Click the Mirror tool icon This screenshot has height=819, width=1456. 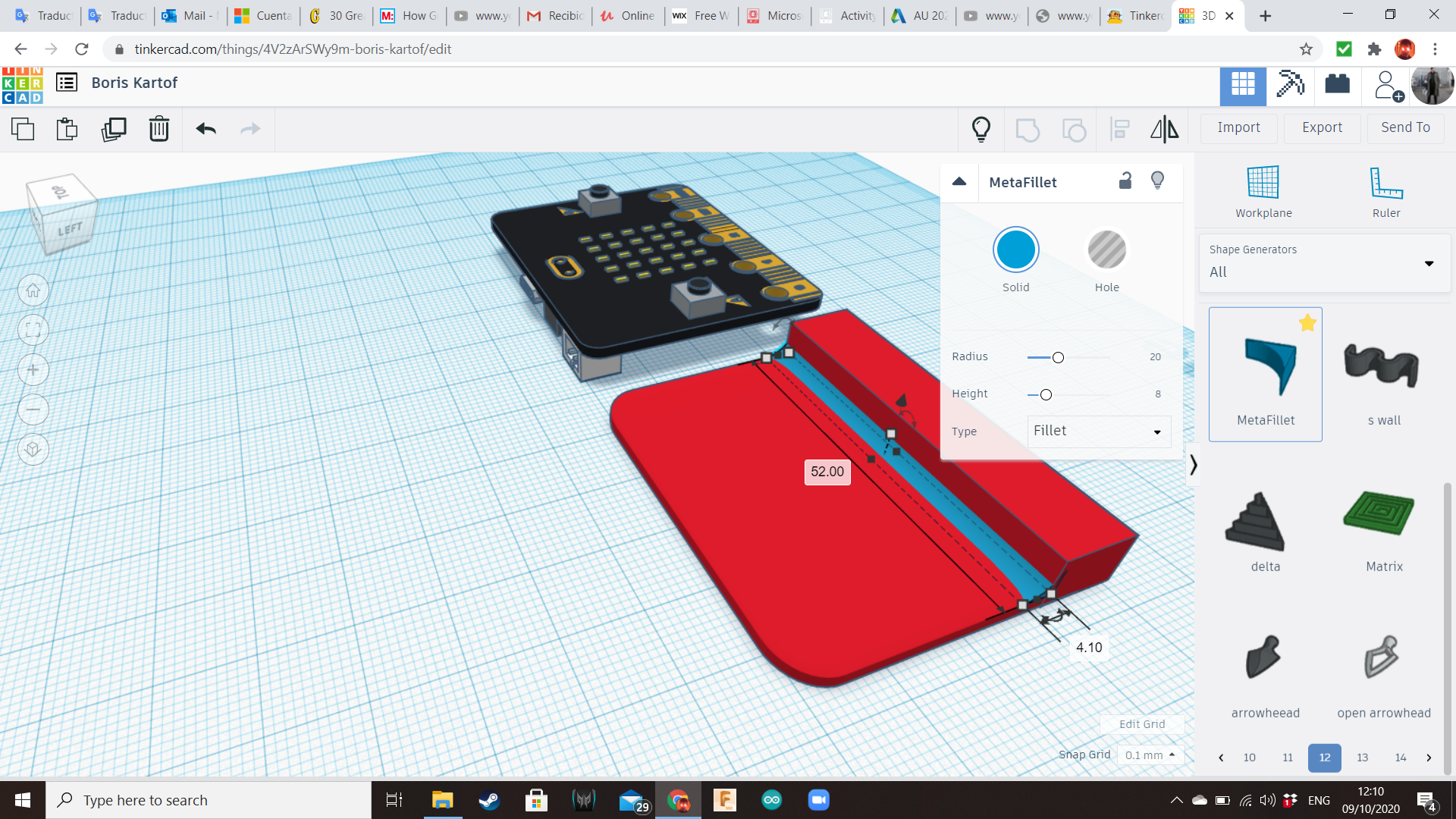coord(1164,130)
